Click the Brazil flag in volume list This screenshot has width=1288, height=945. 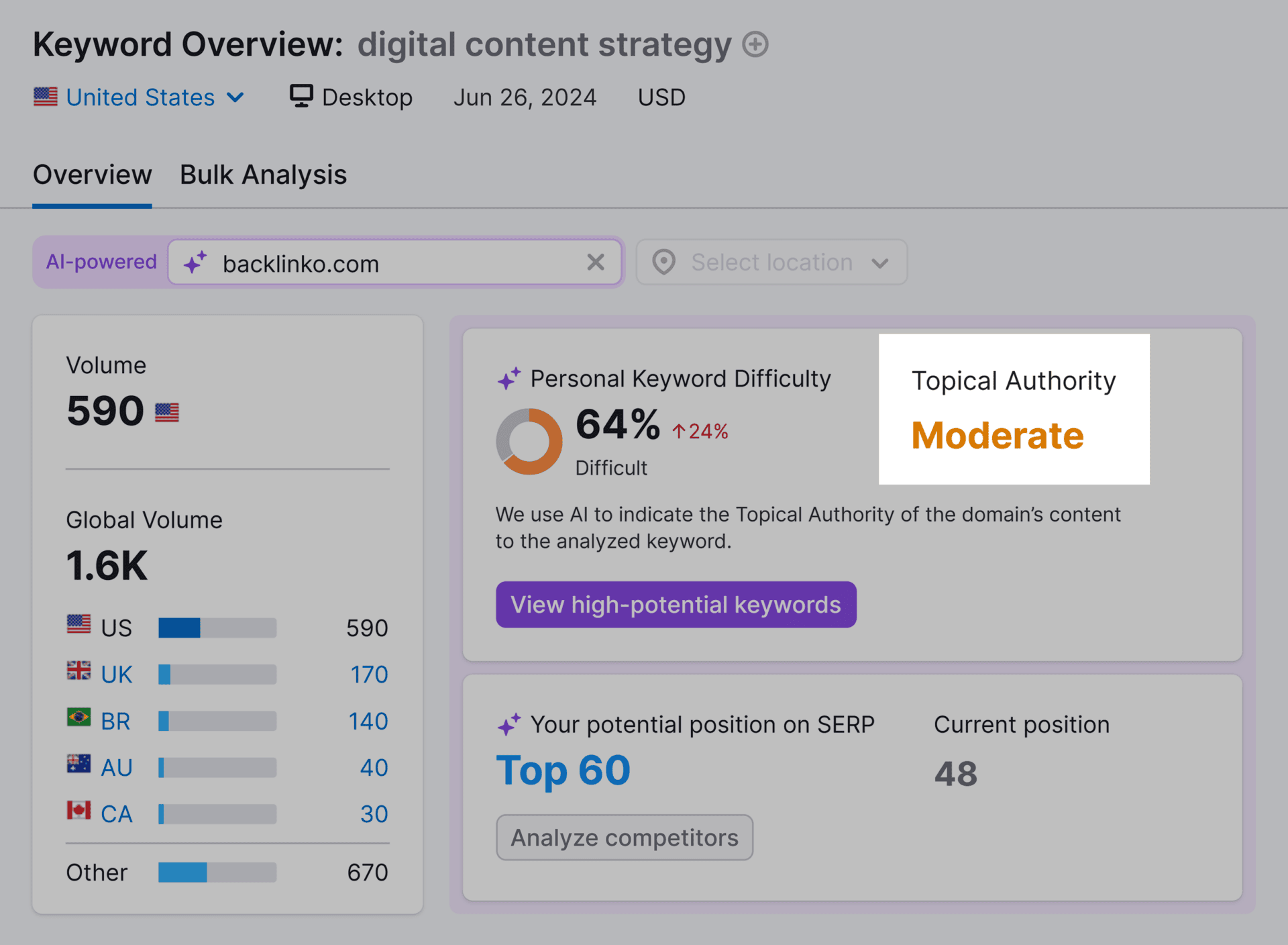click(79, 717)
